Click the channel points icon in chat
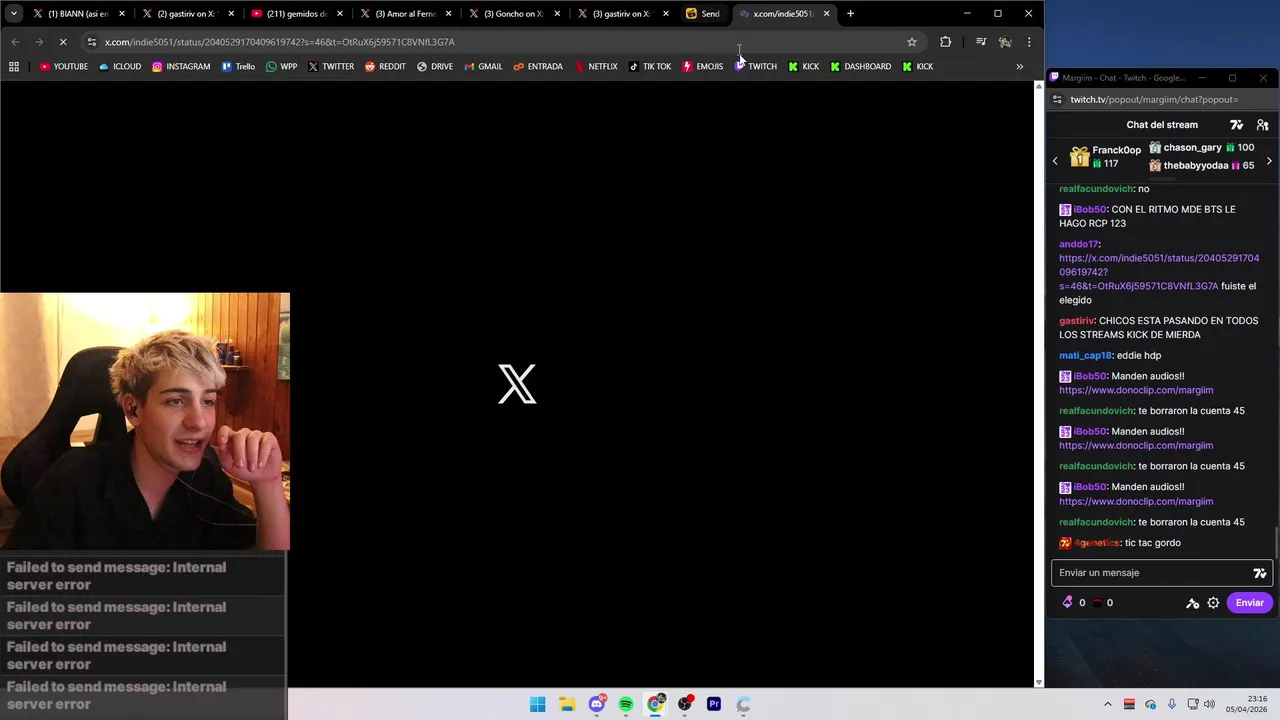Image resolution: width=1280 pixels, height=720 pixels. [1096, 603]
